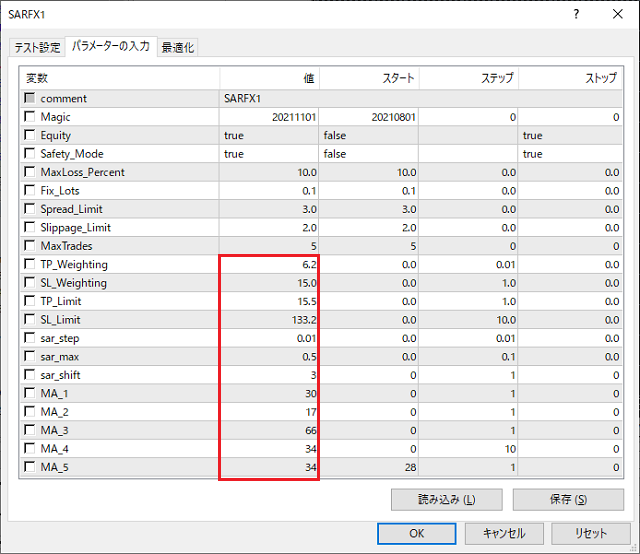
Task: Select TP_Weighting value 6.2
Action: point(269,264)
